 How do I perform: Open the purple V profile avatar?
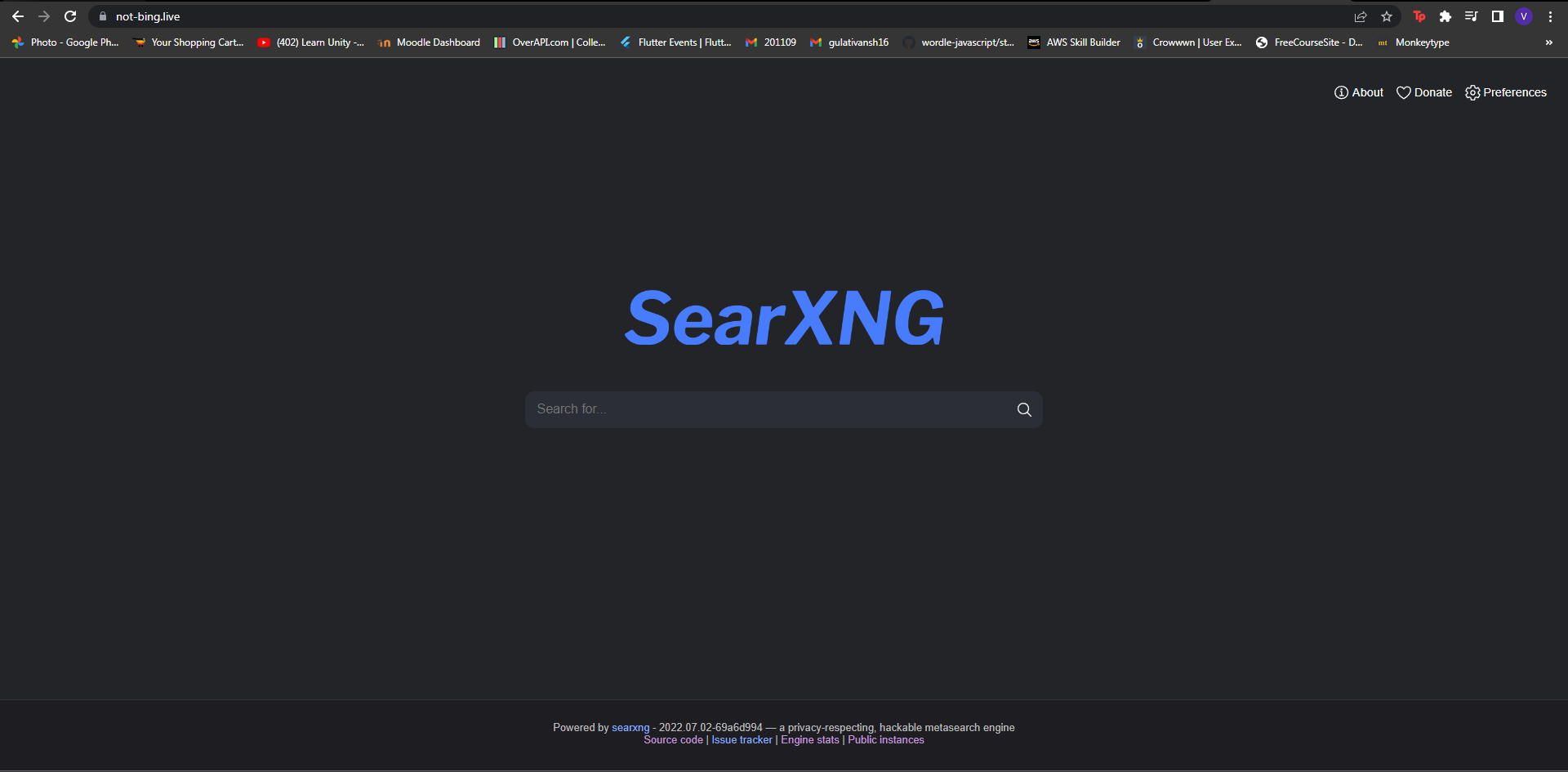1524,16
